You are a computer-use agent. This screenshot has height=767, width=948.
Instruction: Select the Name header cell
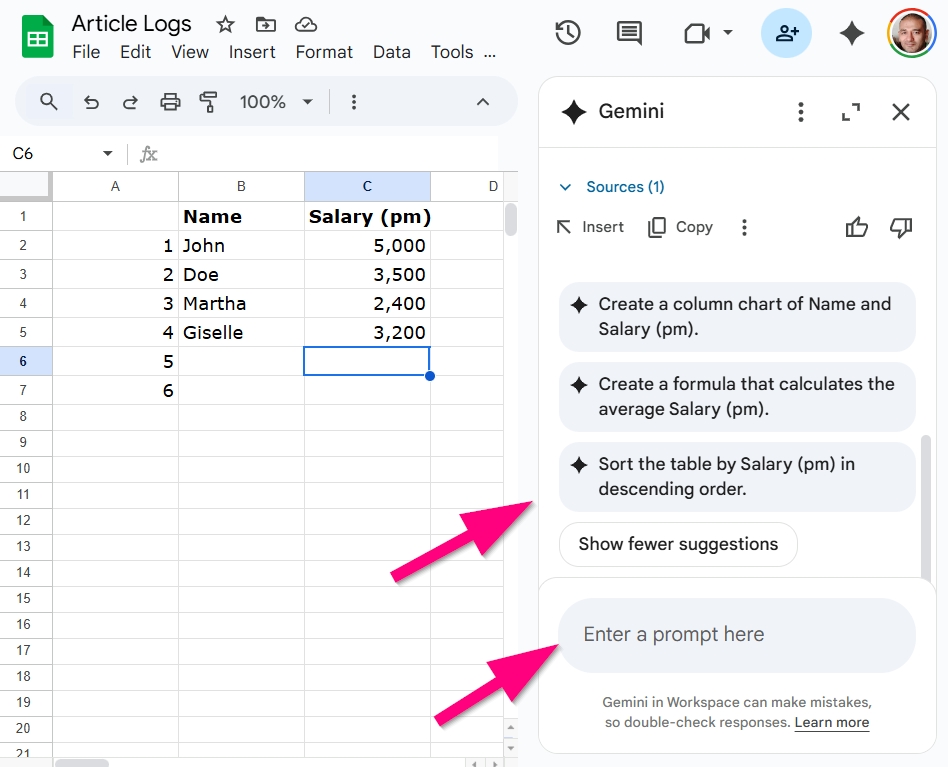pos(241,216)
